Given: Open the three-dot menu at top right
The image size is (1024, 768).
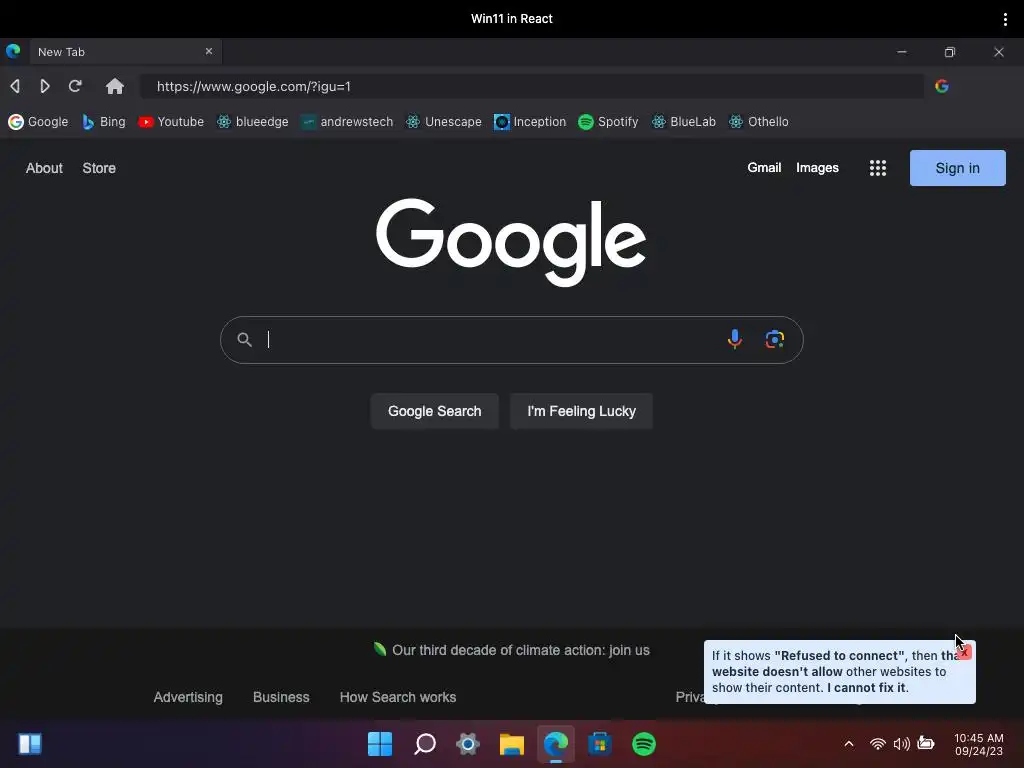Looking at the screenshot, I should (1005, 19).
